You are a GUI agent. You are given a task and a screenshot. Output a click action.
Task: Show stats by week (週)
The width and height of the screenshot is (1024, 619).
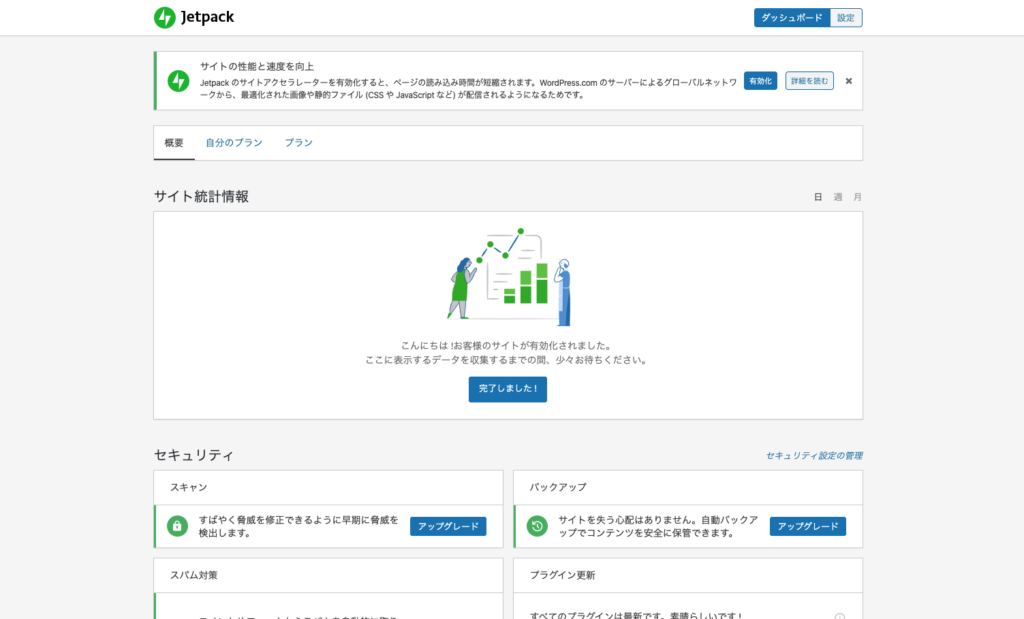[838, 197]
